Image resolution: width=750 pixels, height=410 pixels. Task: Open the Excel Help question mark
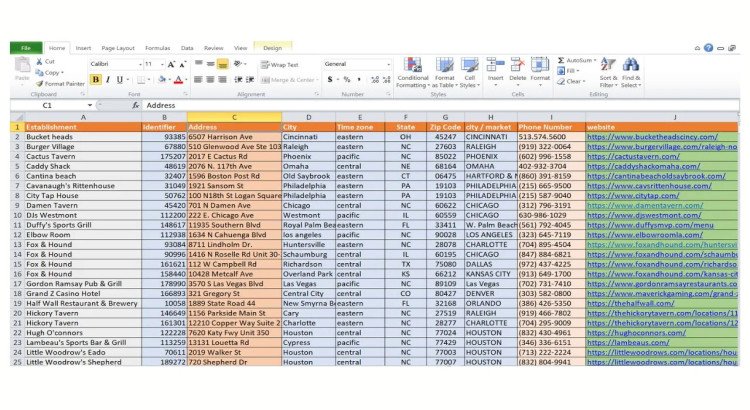(x=707, y=48)
